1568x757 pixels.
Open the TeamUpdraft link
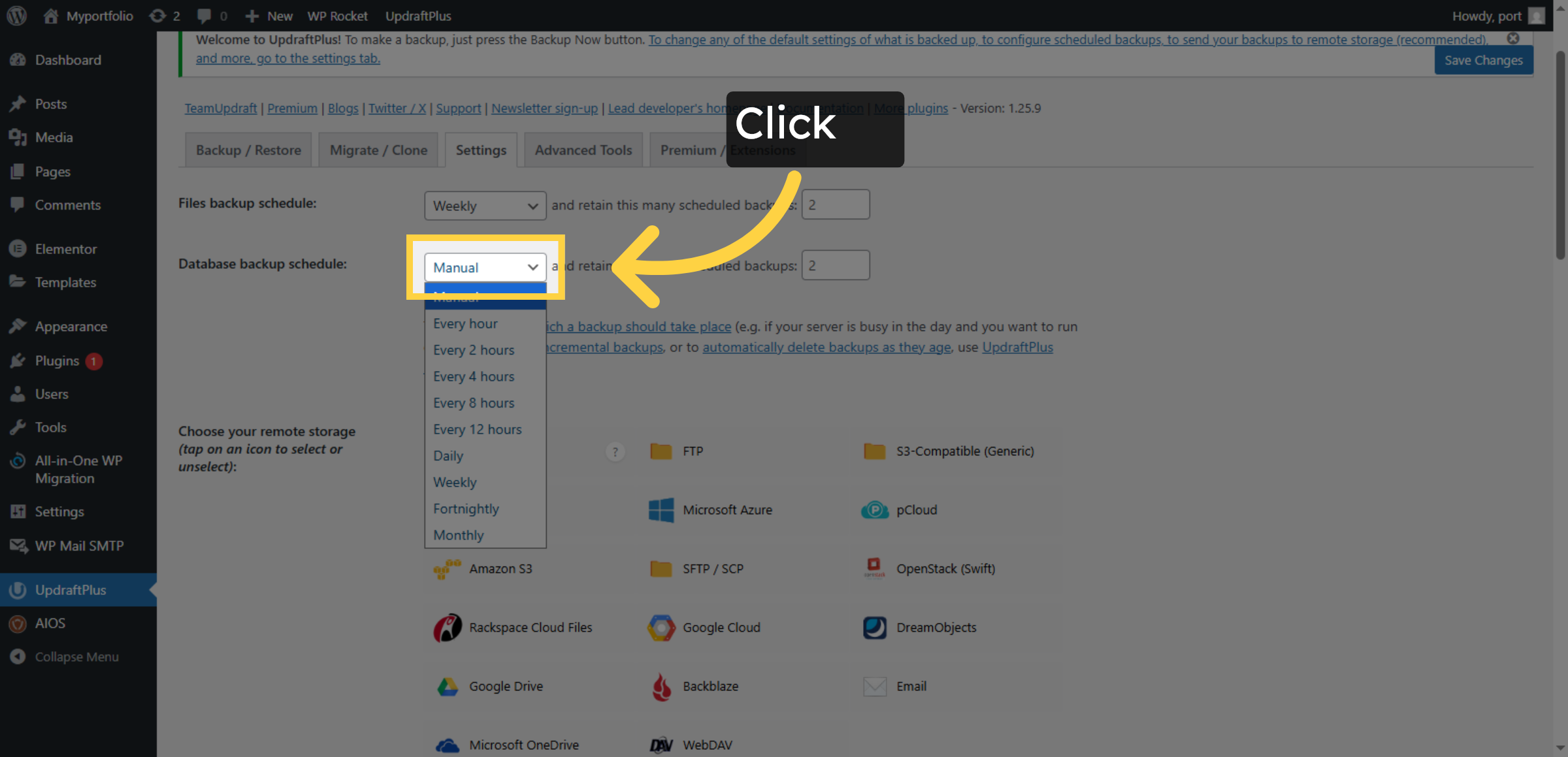[x=220, y=108]
